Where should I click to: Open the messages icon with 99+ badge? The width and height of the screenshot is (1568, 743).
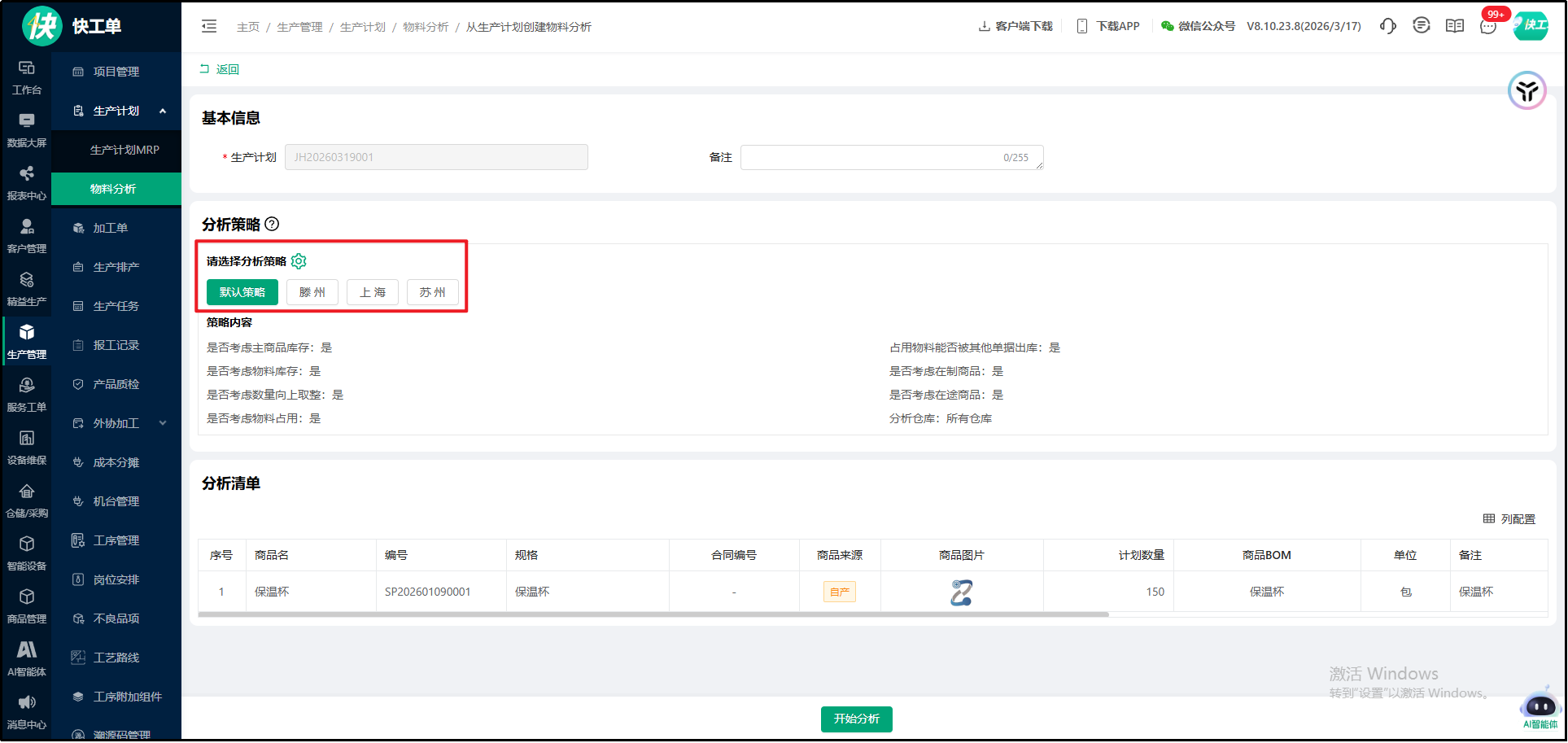[x=1487, y=26]
